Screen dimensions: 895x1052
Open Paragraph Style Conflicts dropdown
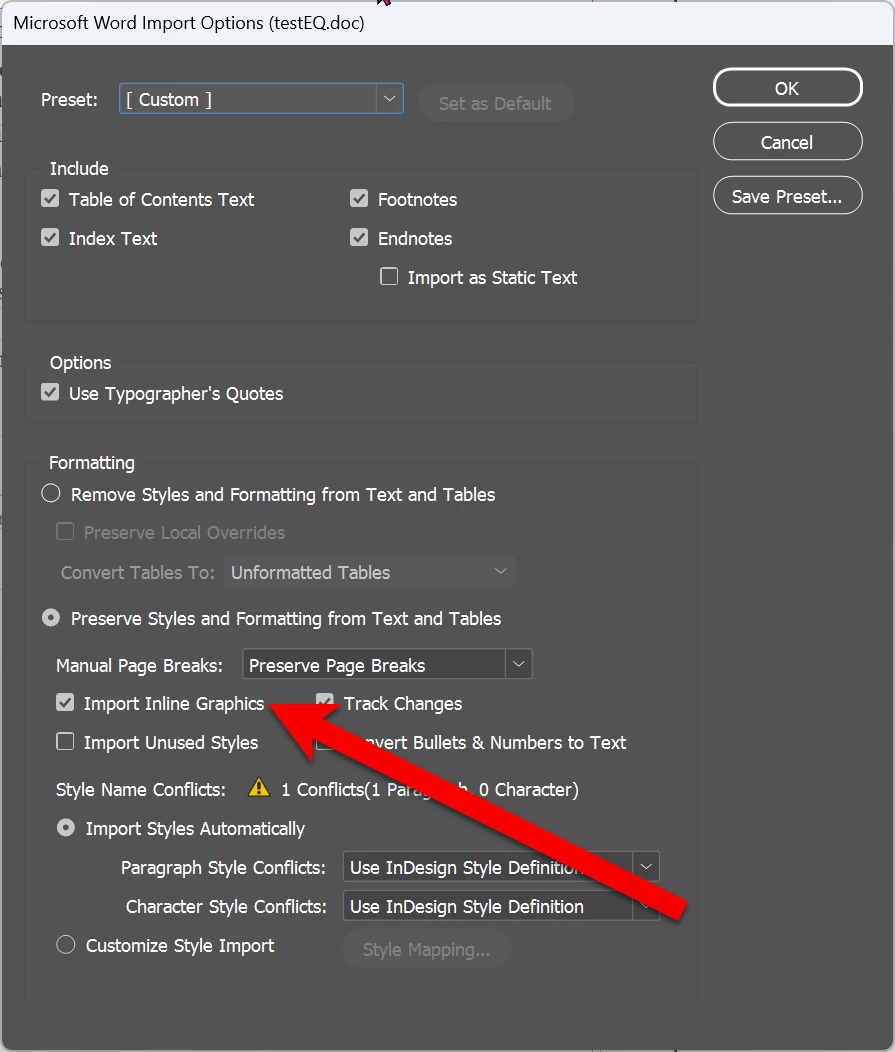click(501, 867)
